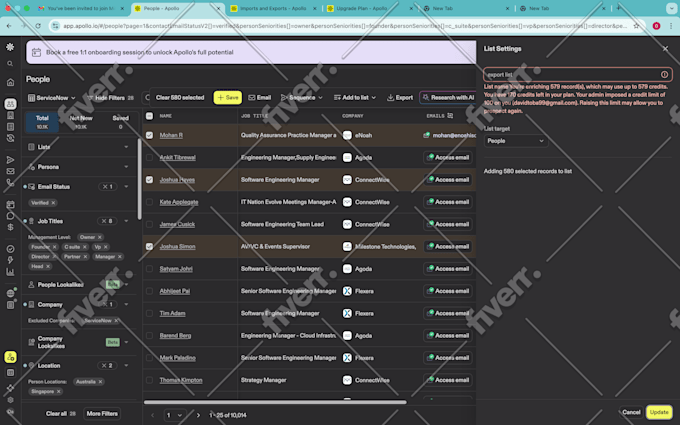Select the People icon in the sidebar
The image size is (680, 425).
[10, 104]
